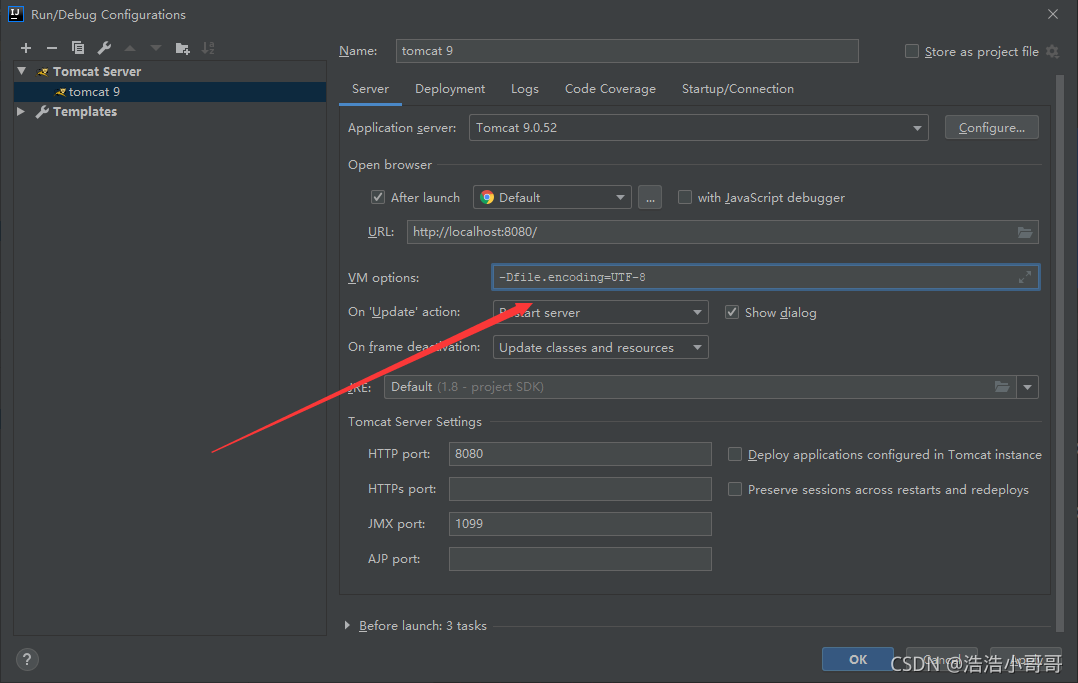The image size is (1078, 683).
Task: Move configuration up arrow
Action: [x=130, y=47]
